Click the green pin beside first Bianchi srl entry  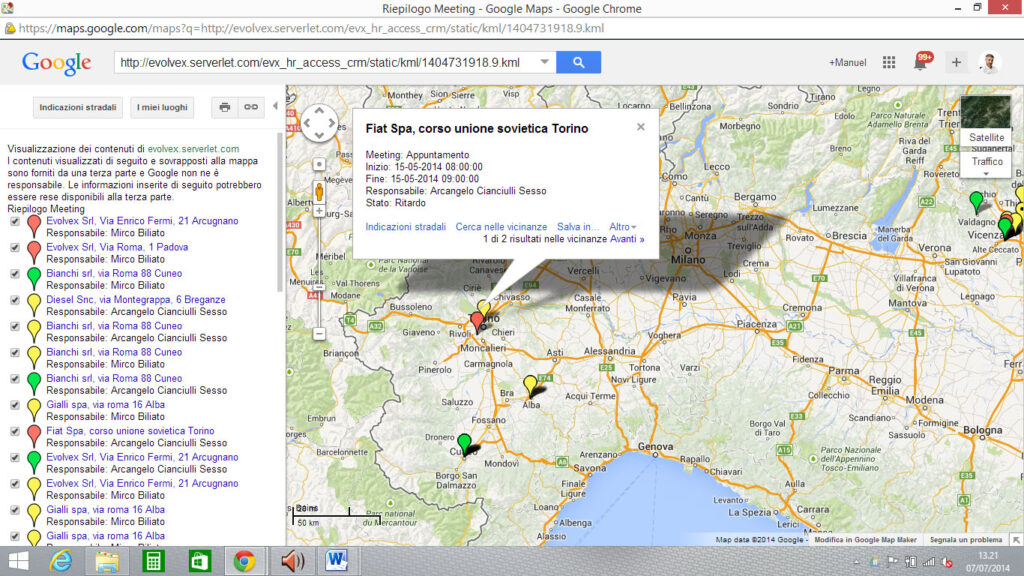(x=34, y=278)
